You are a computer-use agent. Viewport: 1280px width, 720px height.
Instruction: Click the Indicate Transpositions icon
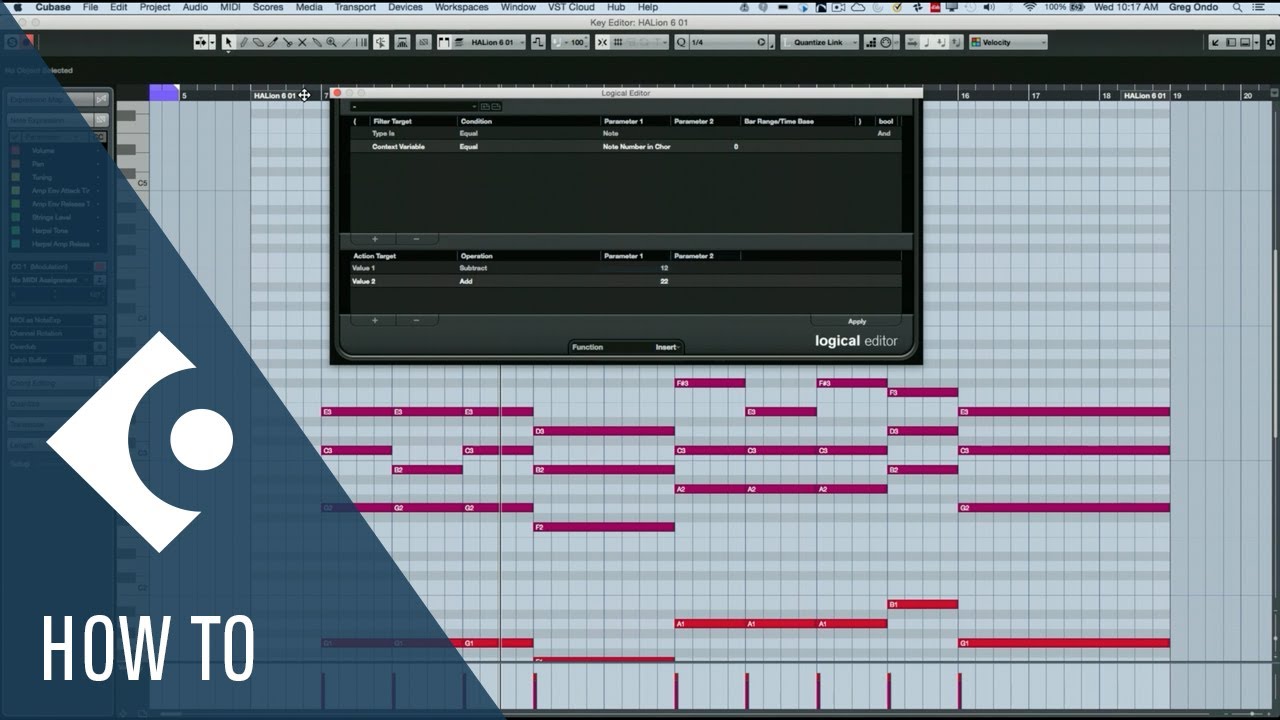pos(538,42)
